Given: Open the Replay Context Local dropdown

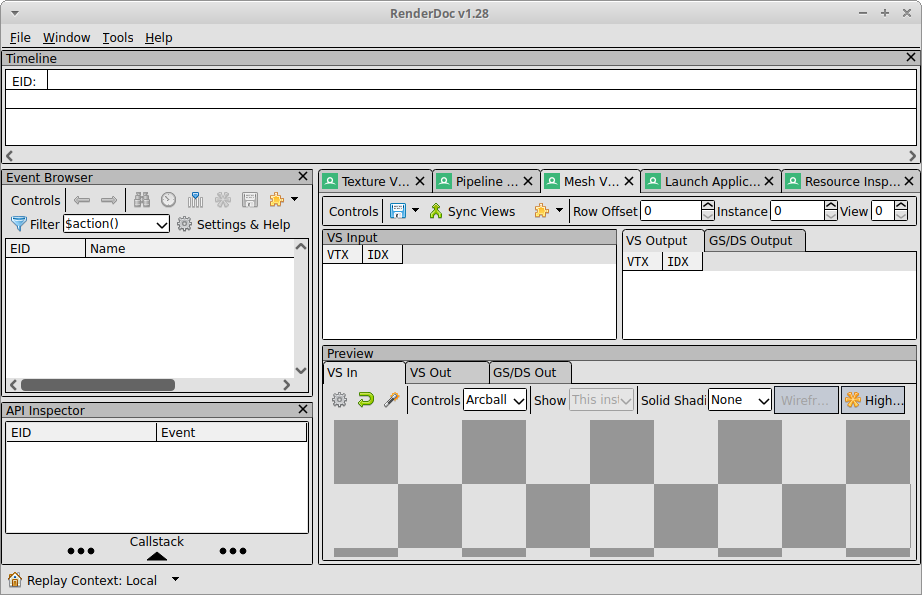Looking at the screenshot, I should [175, 579].
